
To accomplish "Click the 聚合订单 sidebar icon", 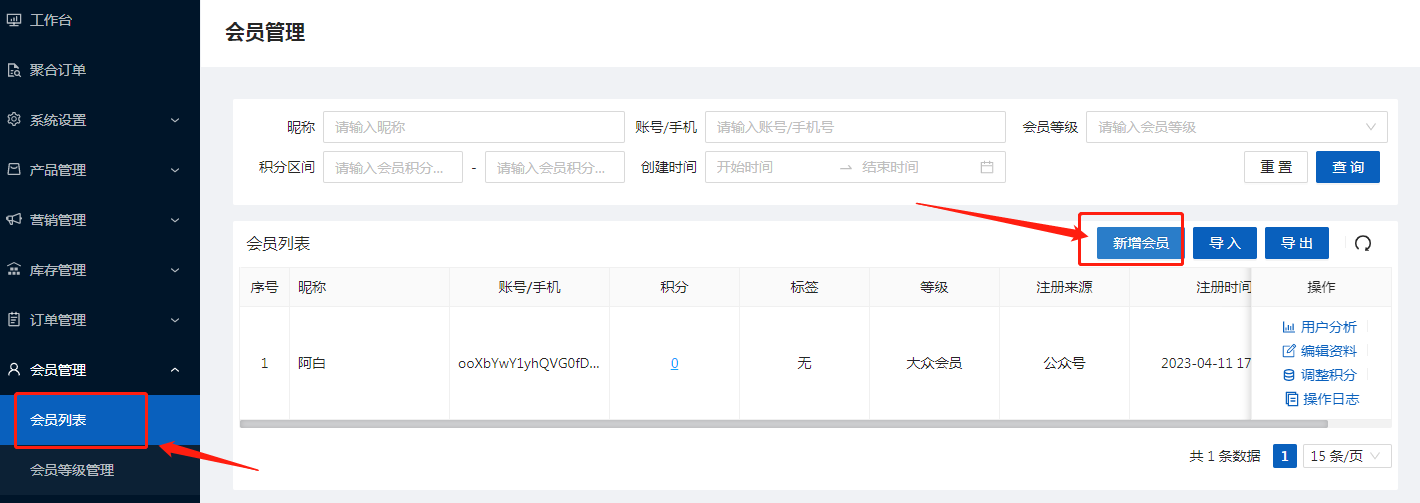I will (x=14, y=70).
